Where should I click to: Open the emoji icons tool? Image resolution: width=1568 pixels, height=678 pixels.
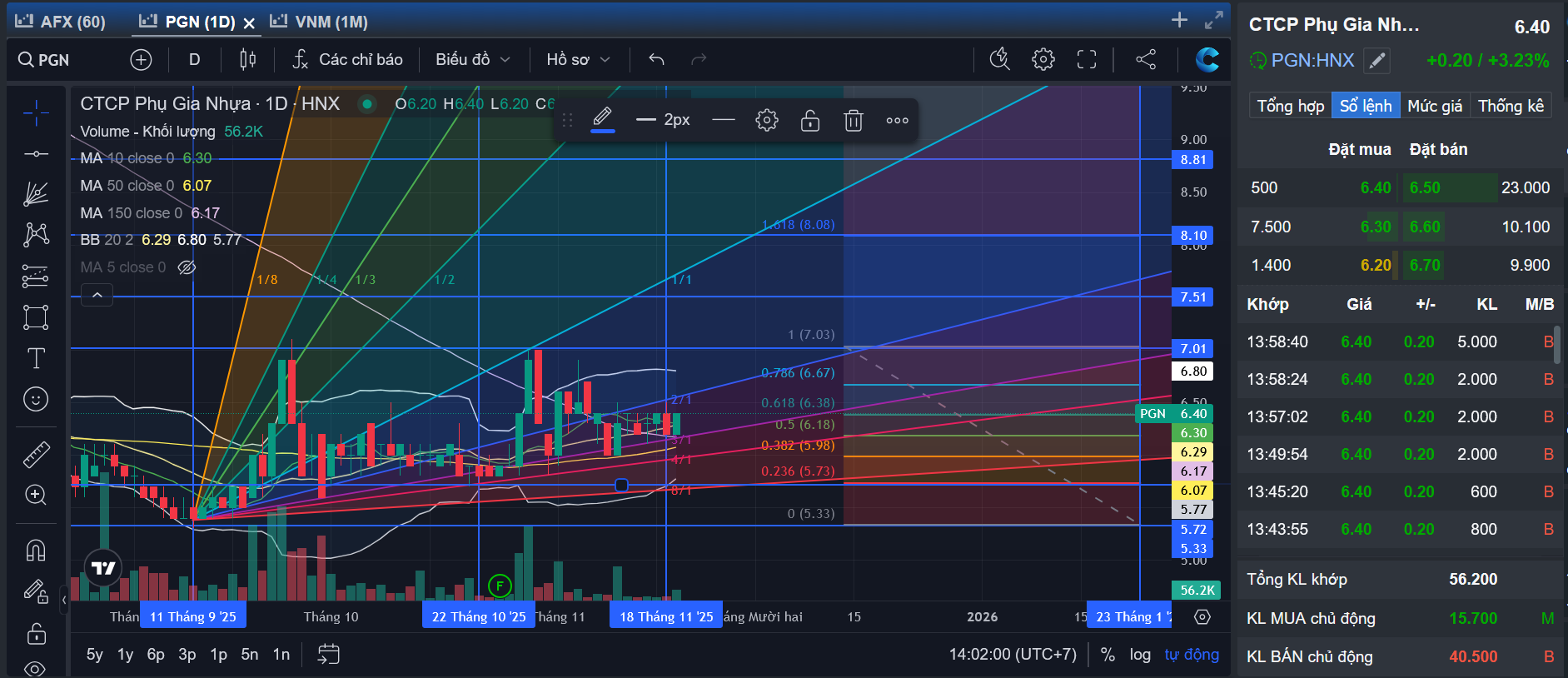click(36, 400)
